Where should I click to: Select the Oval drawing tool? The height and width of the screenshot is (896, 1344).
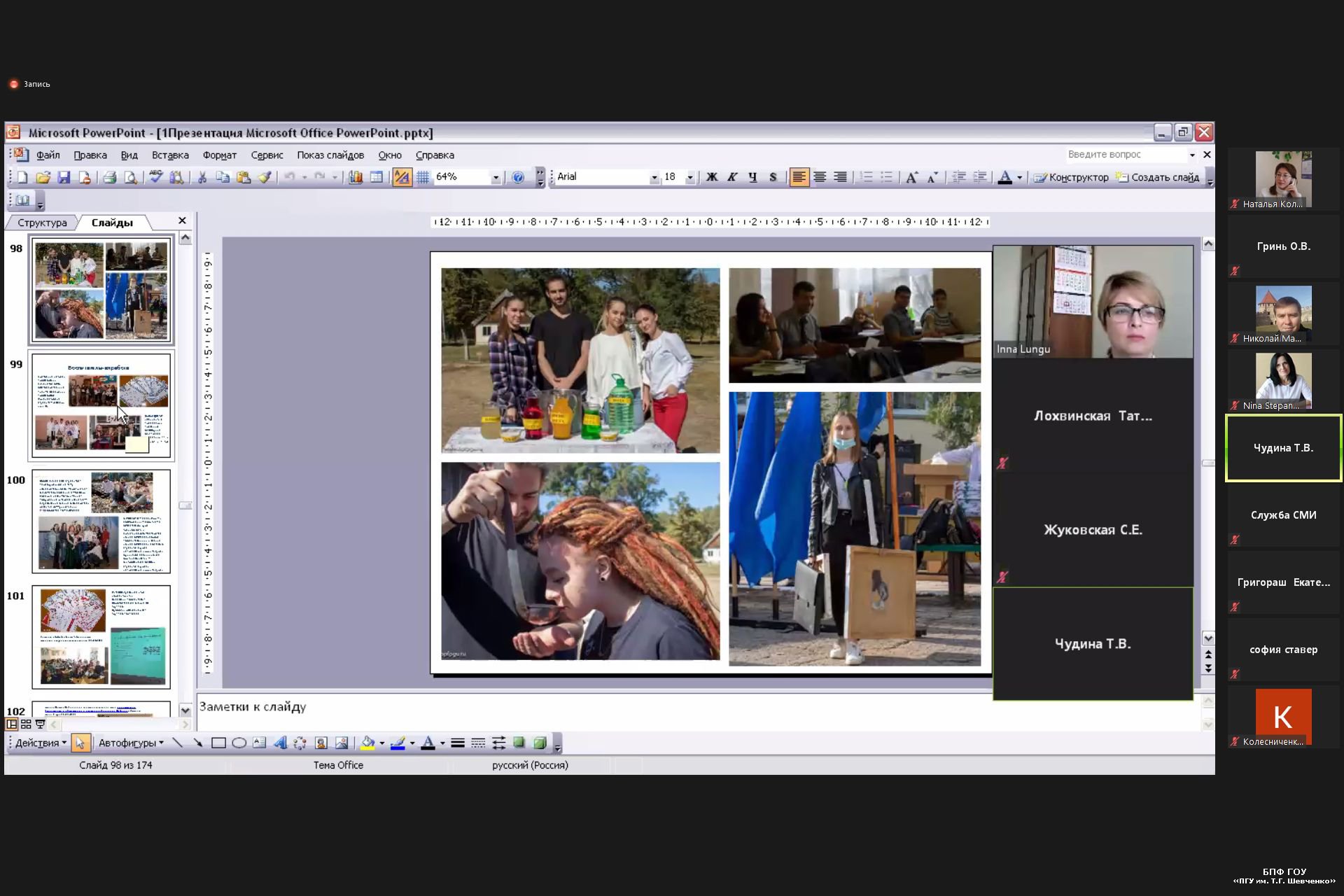pos(239,743)
